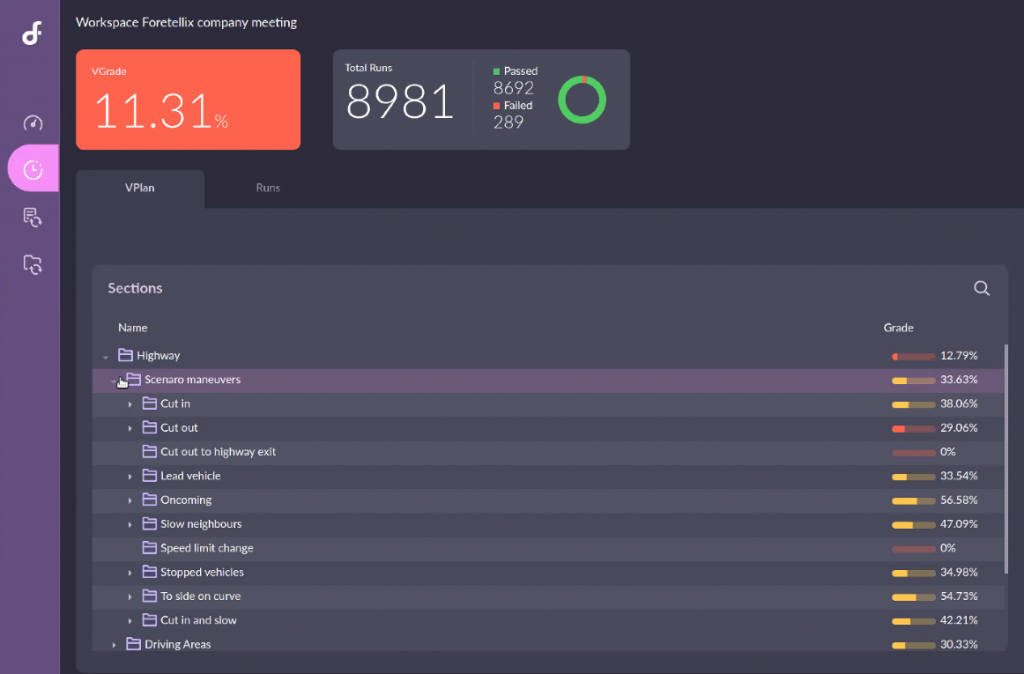Collapse the Highway section arrow
The width and height of the screenshot is (1024, 674).
[105, 356]
